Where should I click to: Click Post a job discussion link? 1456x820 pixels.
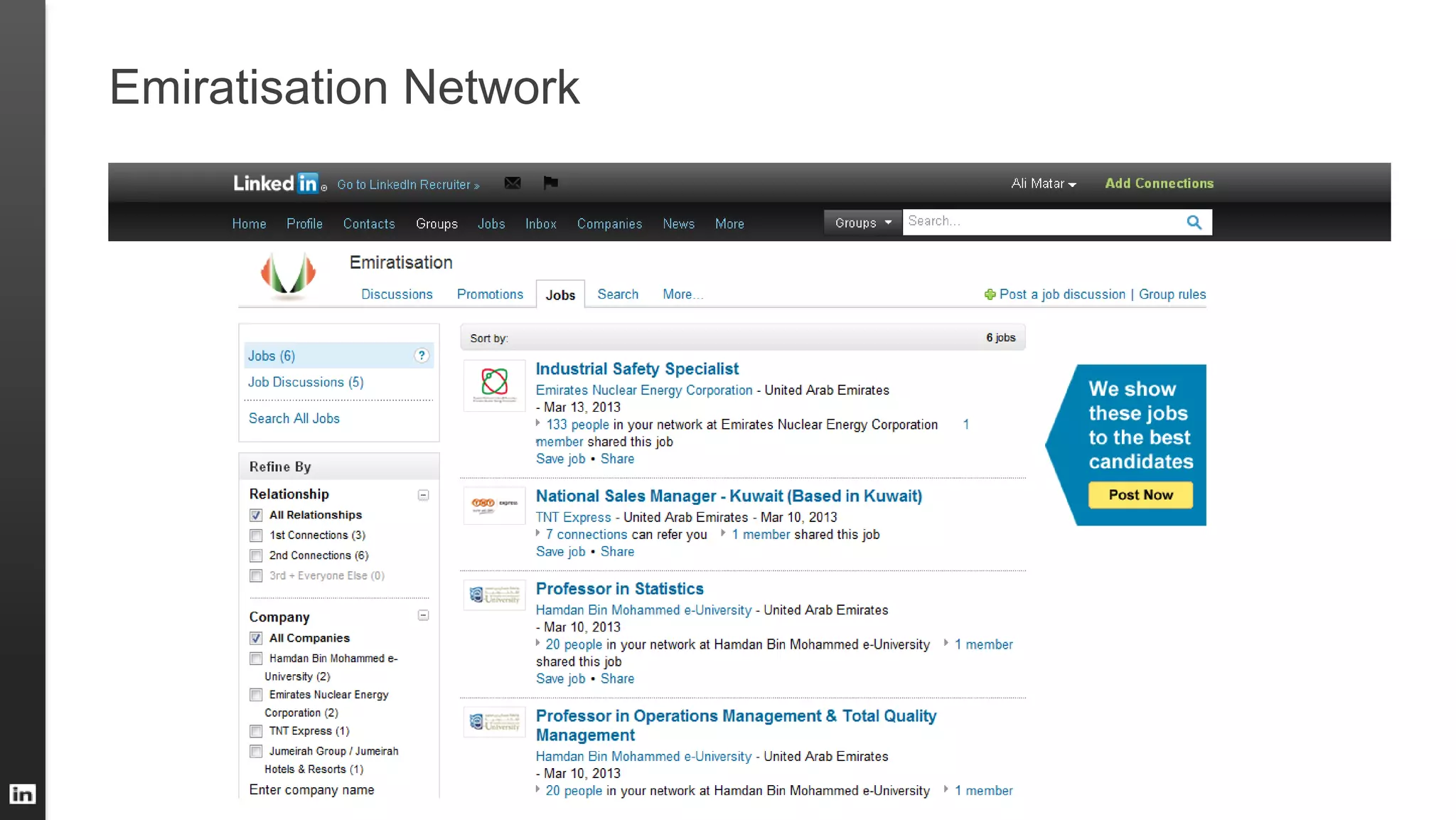coord(1062,294)
